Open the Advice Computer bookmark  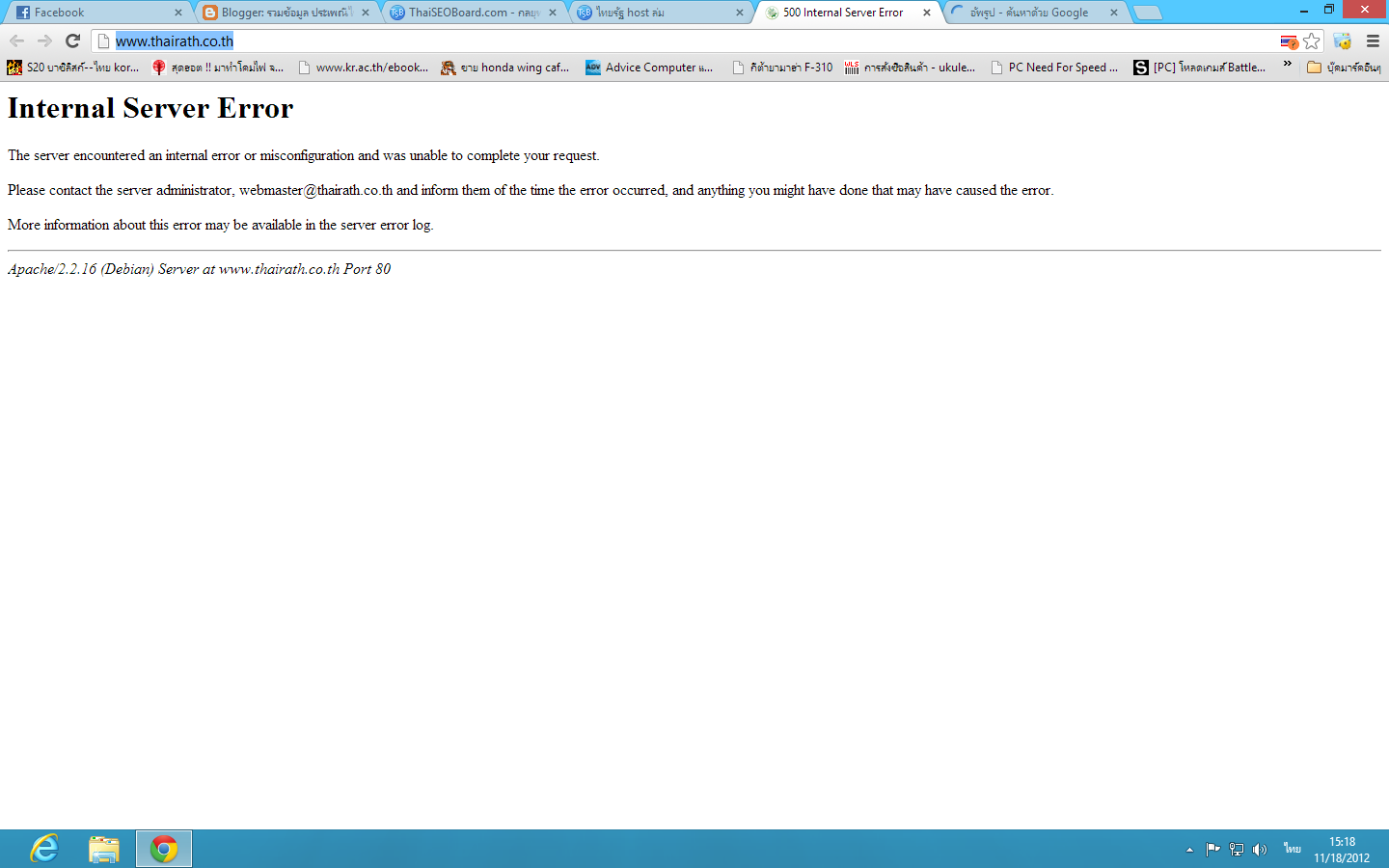tap(649, 68)
